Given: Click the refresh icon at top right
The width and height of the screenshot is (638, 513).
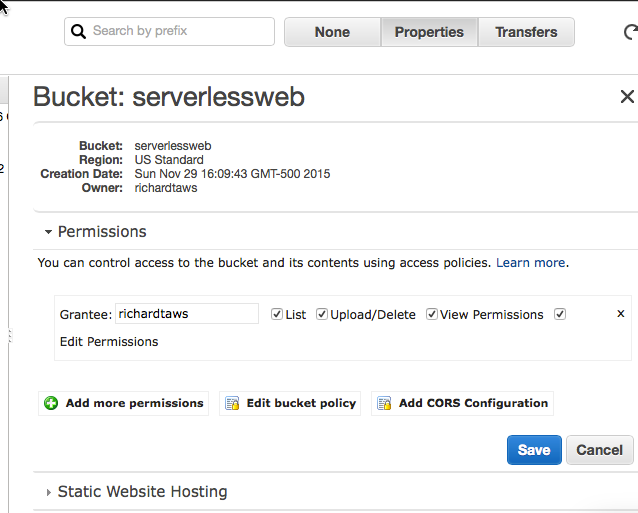Looking at the screenshot, I should (628, 32).
